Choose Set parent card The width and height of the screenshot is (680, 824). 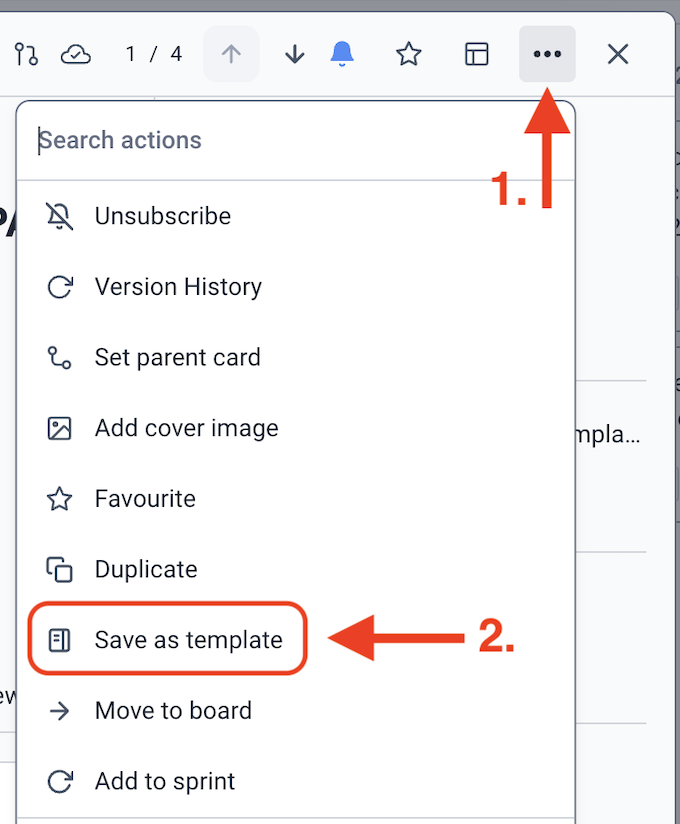(x=177, y=357)
